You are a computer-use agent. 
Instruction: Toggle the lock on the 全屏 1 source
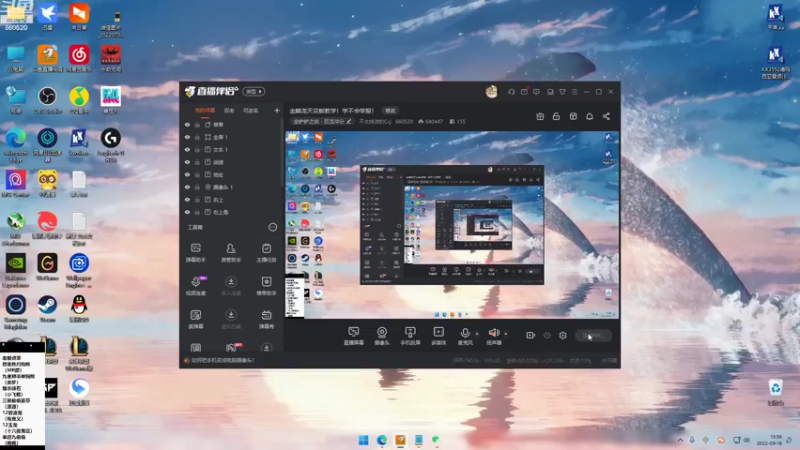pos(197,137)
